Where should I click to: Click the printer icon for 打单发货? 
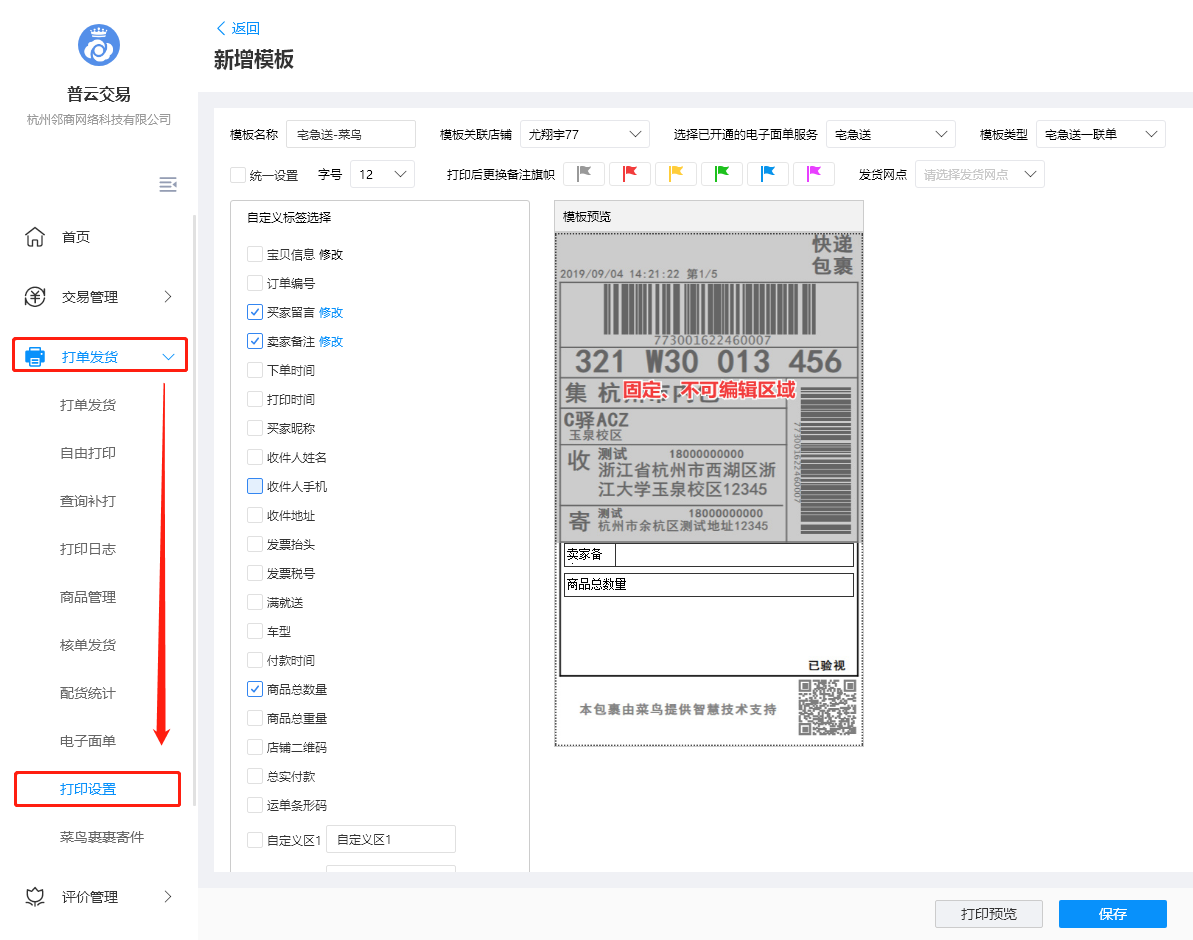click(35, 356)
